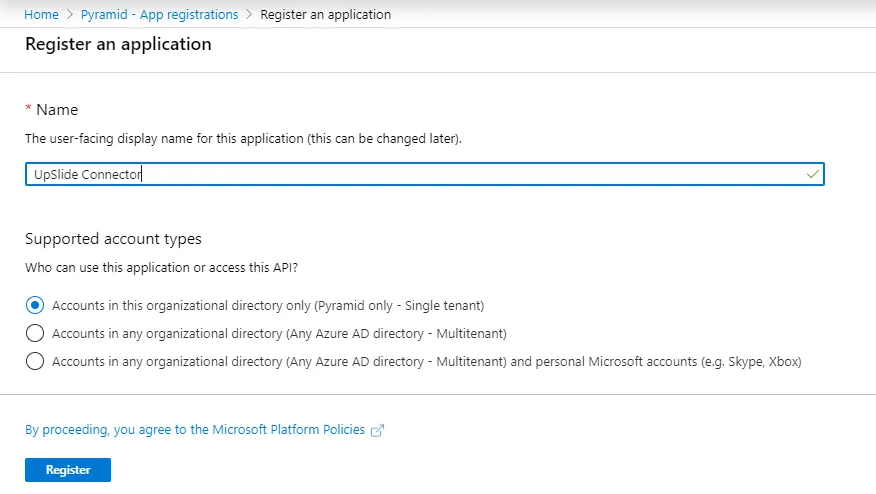Go to the Home breadcrumb
The image size is (876, 494).
[41, 15]
